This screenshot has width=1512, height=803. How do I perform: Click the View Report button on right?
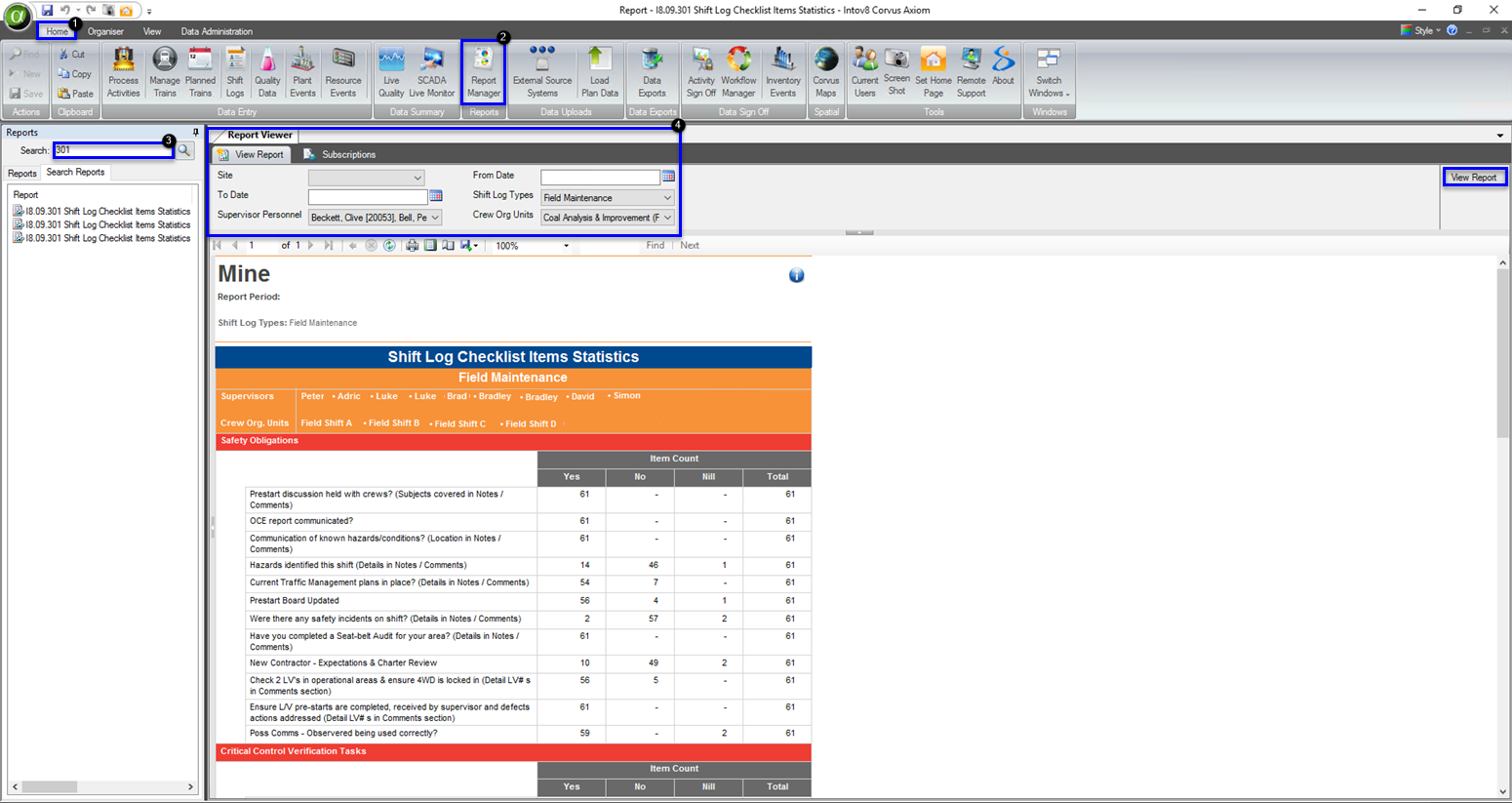pos(1474,177)
